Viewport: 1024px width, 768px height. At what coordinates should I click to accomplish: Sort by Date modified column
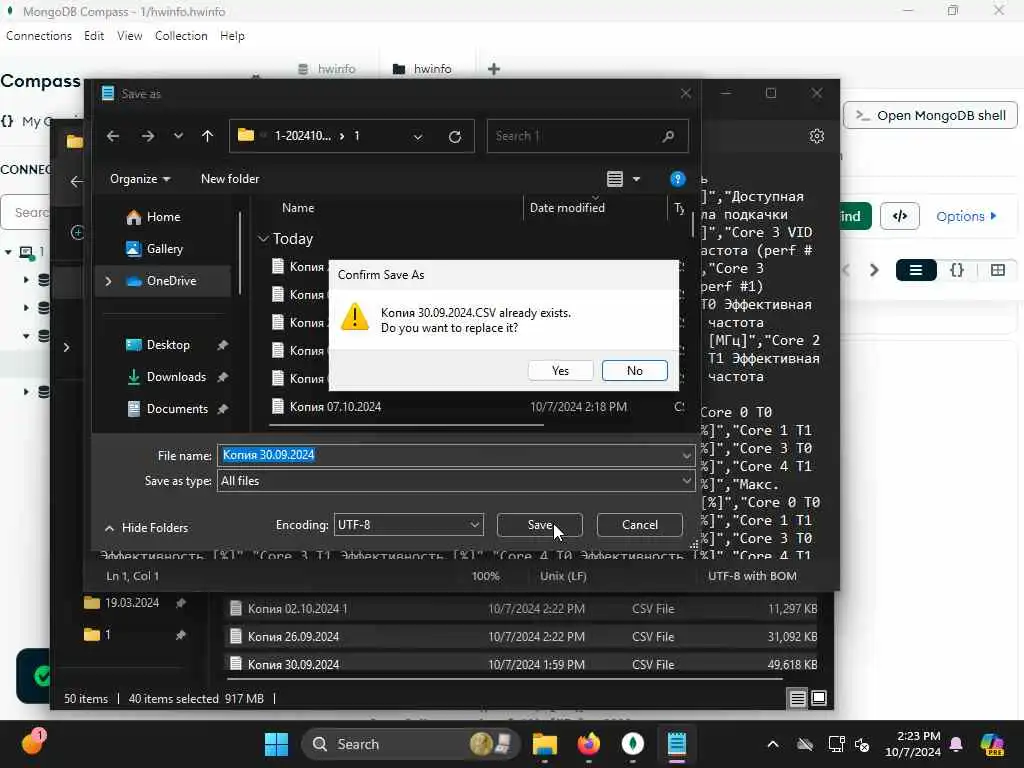(567, 208)
